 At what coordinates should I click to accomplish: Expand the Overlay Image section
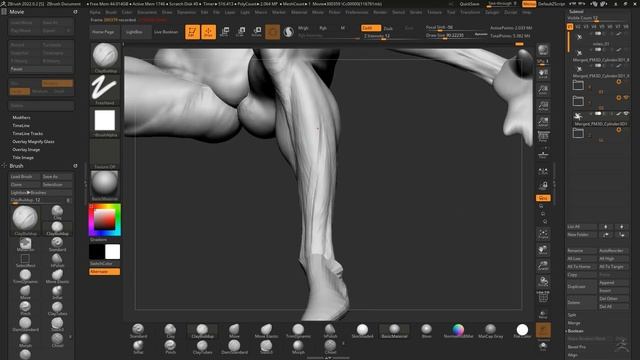(x=26, y=149)
